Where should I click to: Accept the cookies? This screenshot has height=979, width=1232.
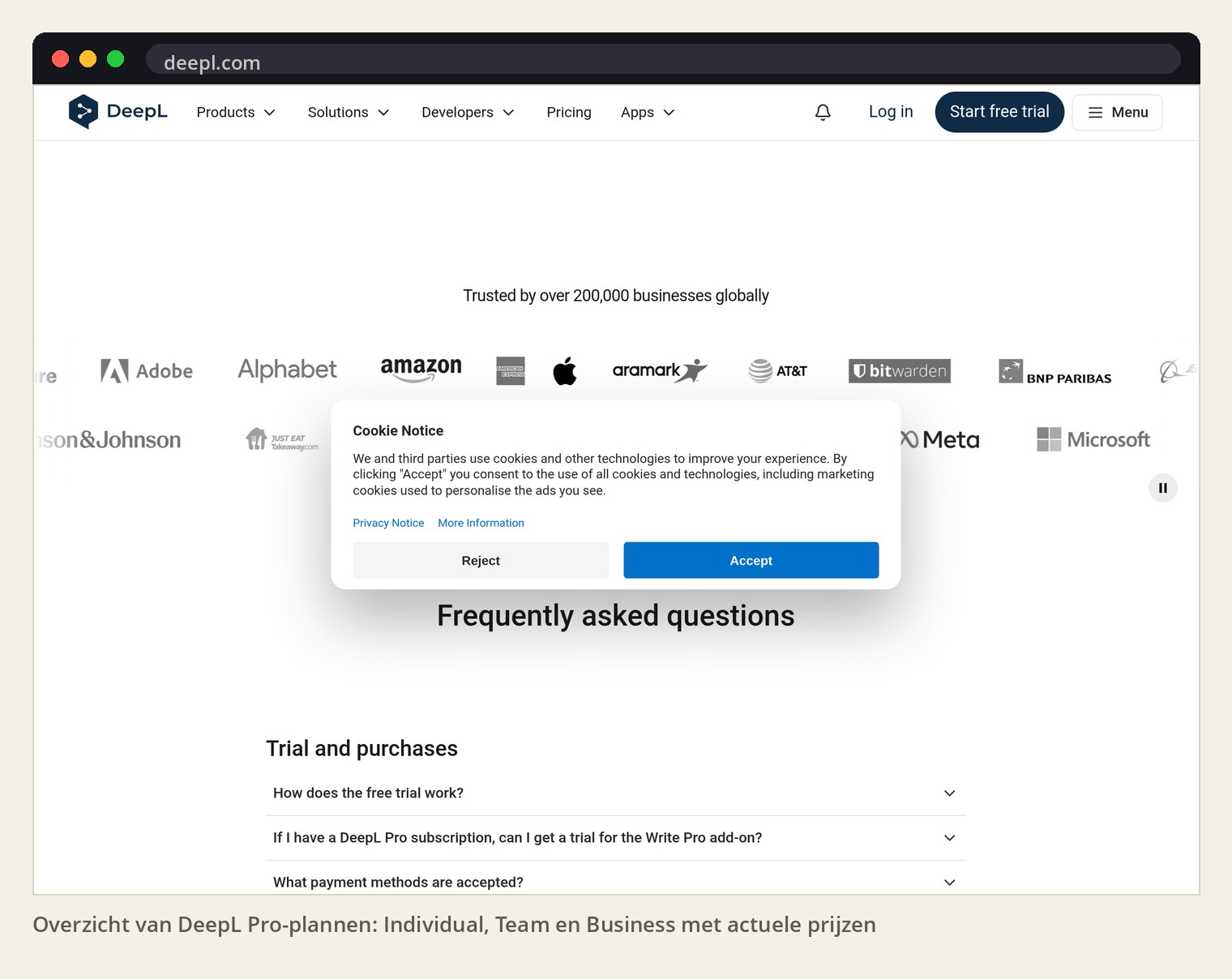(751, 560)
